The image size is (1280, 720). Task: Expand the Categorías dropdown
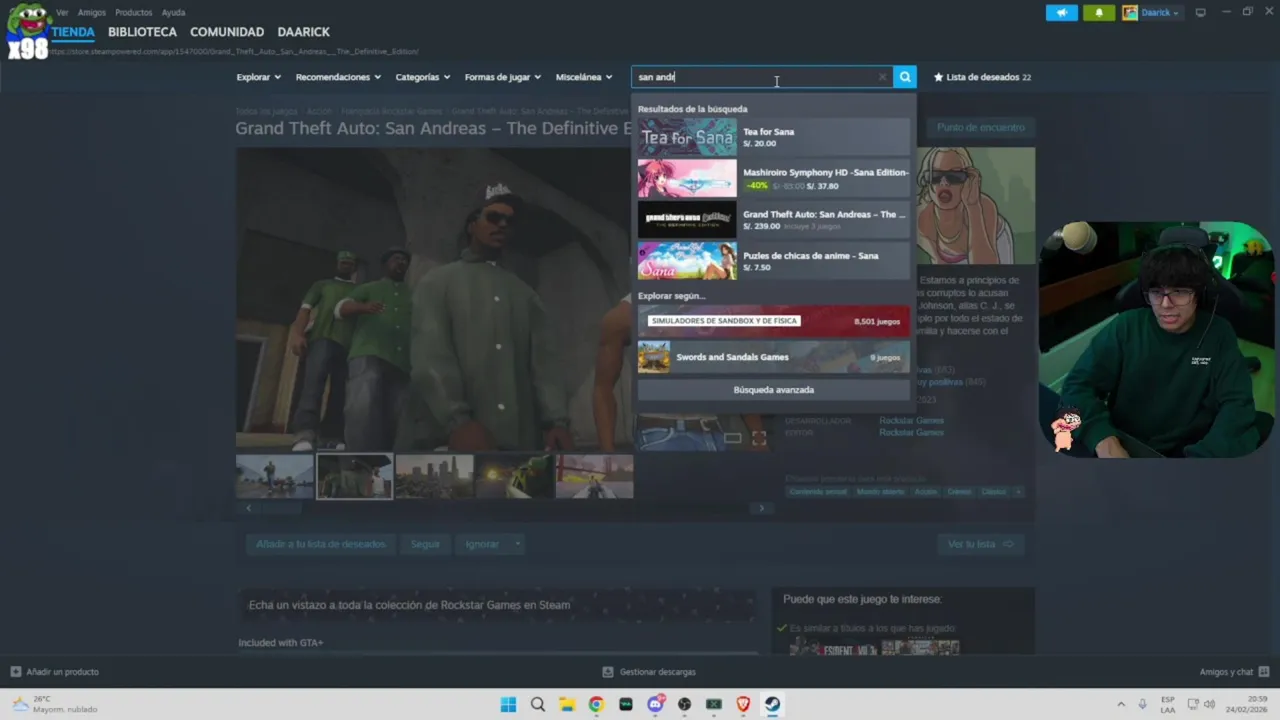click(422, 77)
